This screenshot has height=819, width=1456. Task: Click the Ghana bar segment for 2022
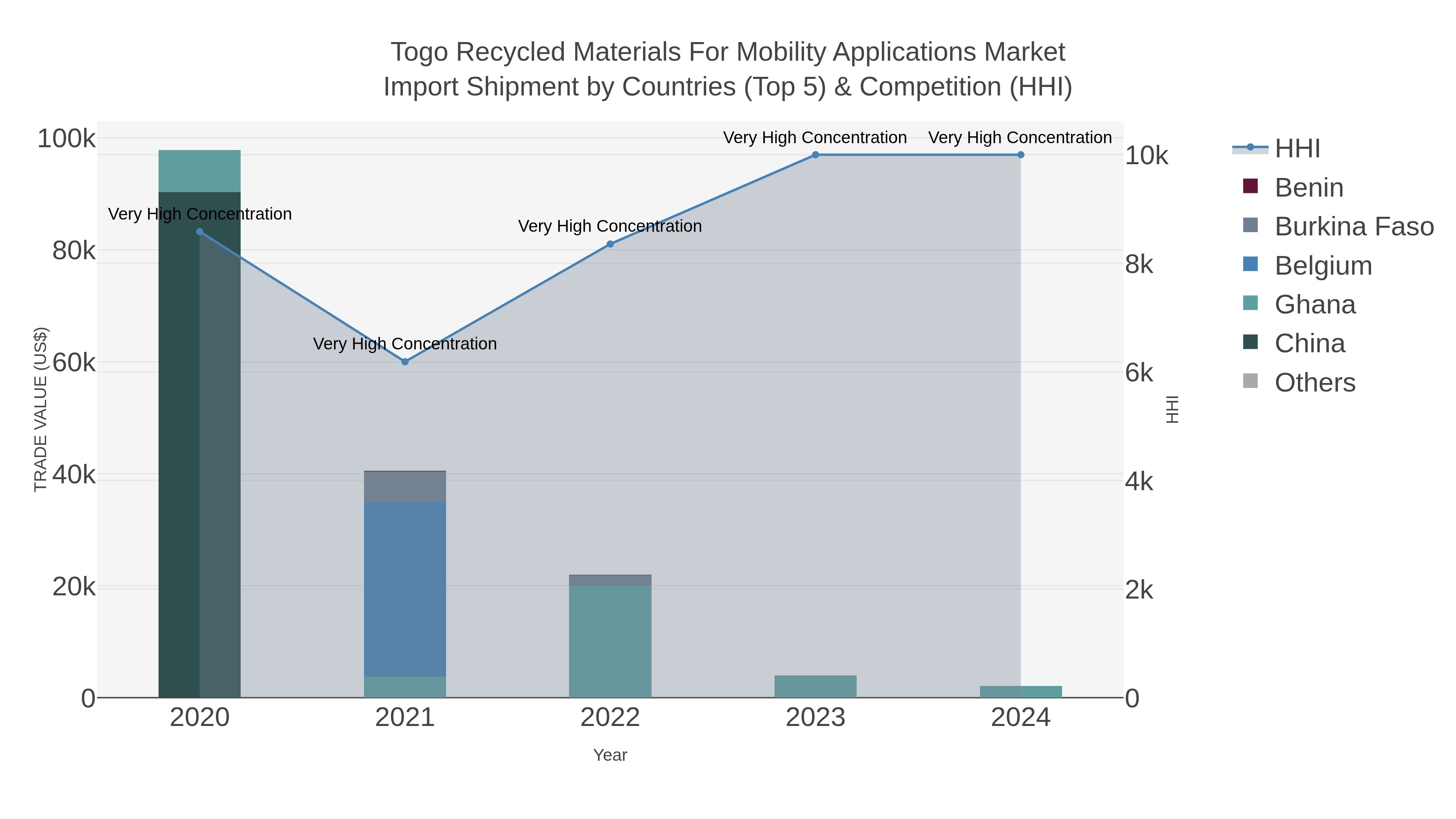point(610,641)
